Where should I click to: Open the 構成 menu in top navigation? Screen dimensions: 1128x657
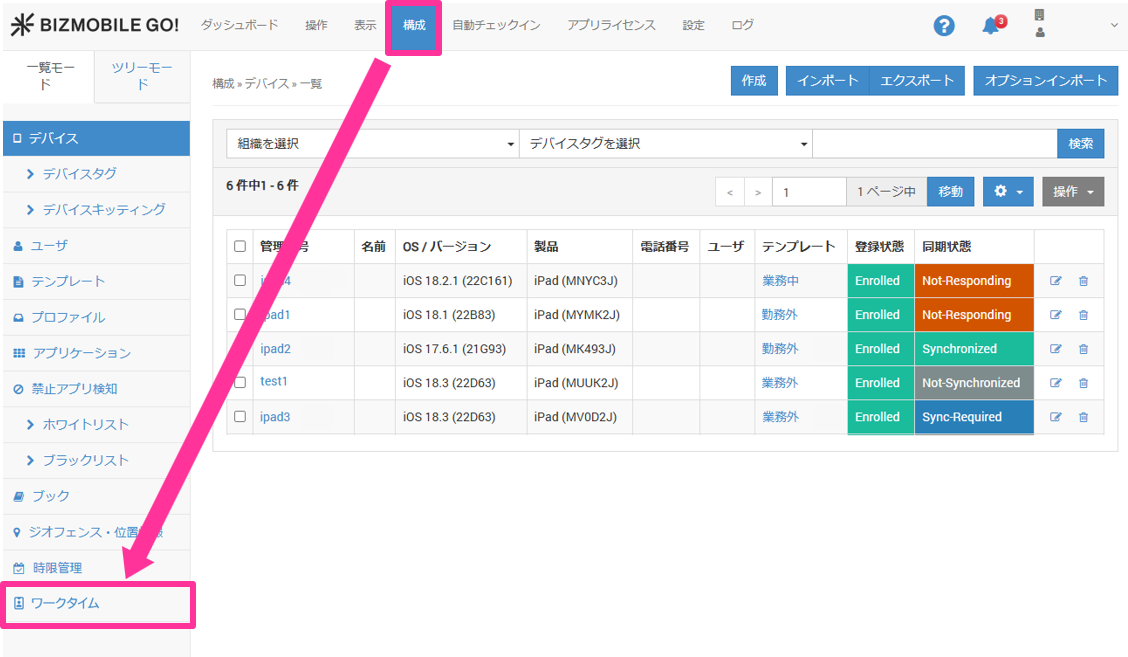pyautogui.click(x=414, y=25)
